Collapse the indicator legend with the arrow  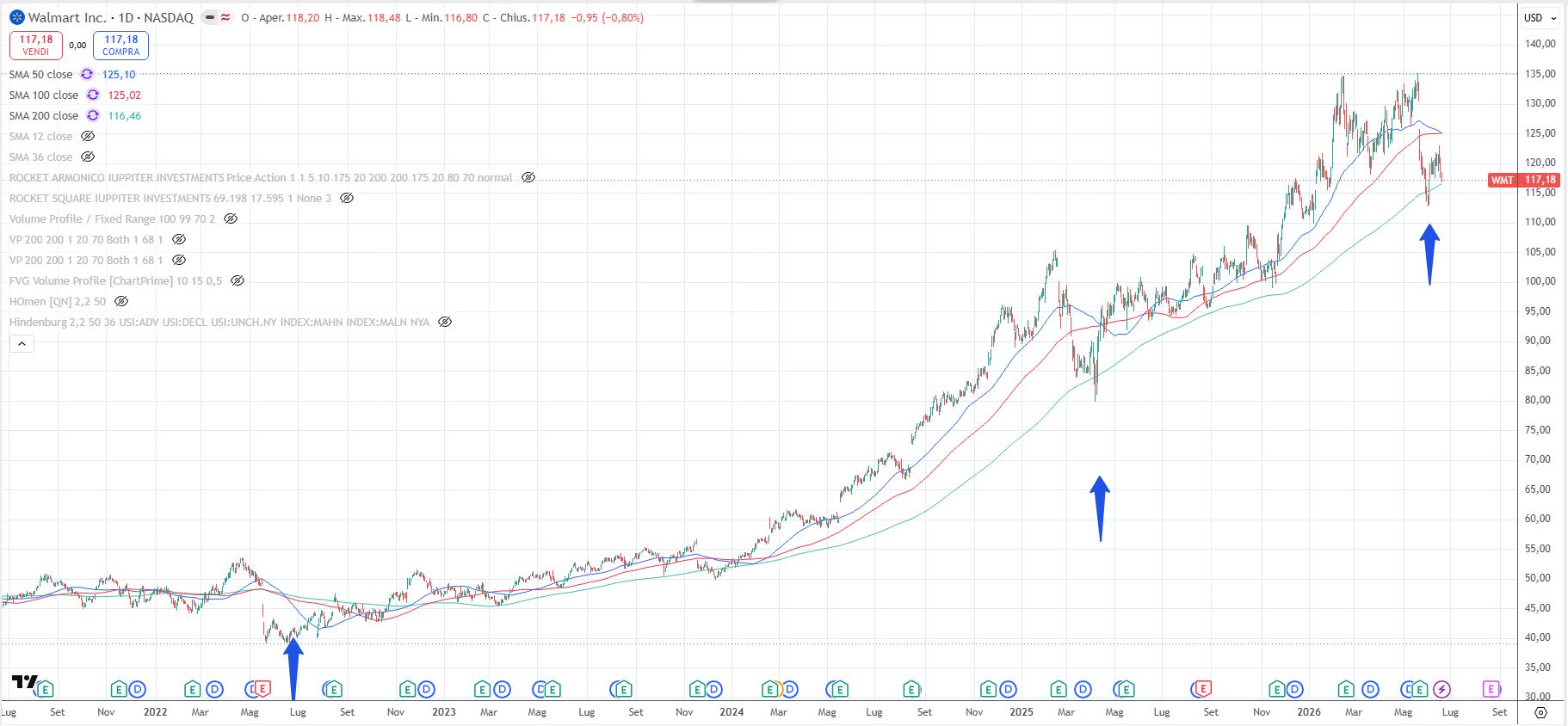22,343
